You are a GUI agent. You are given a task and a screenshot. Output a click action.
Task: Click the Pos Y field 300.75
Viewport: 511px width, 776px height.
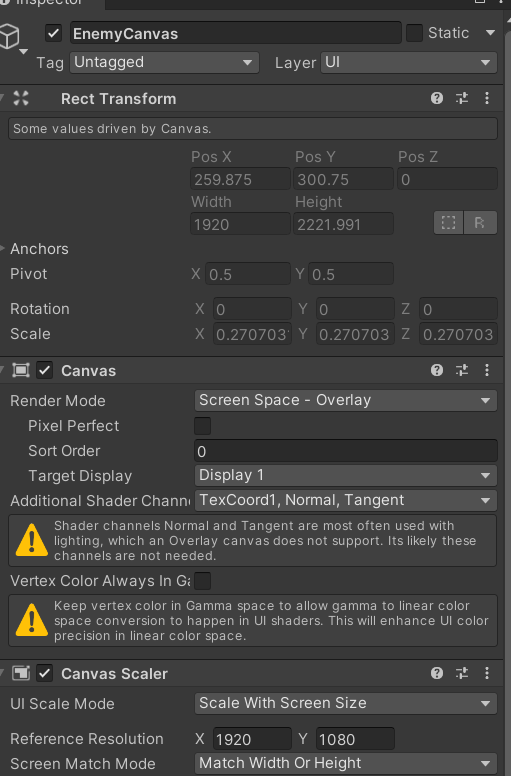coord(343,179)
